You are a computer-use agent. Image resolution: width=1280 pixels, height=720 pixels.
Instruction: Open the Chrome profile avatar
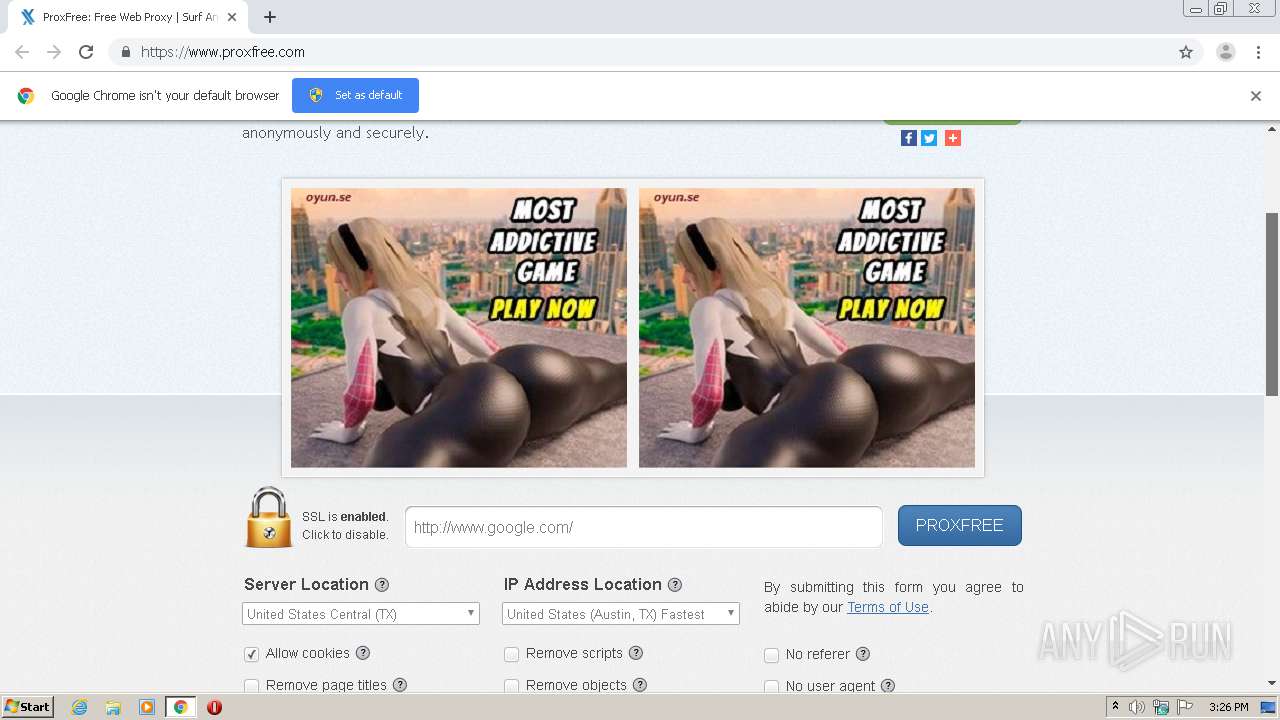click(1226, 52)
